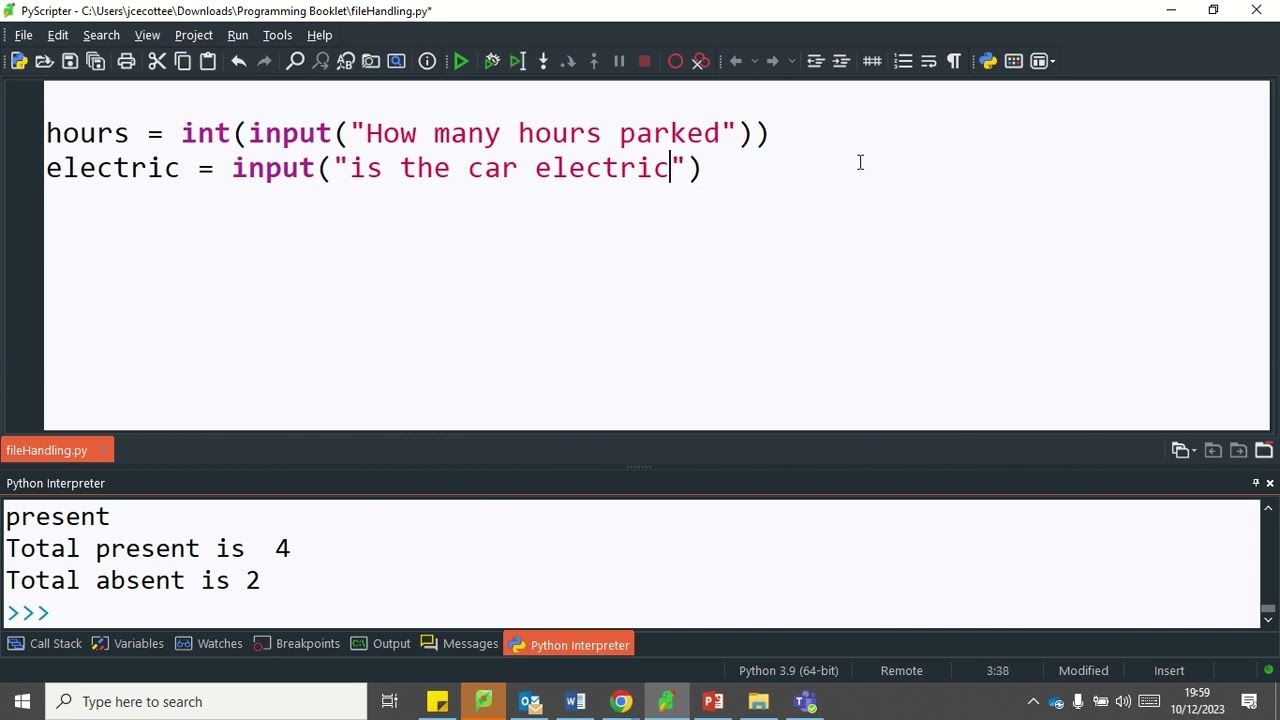The height and width of the screenshot is (720, 1280).
Task: Save the current file
Action: pos(70,61)
